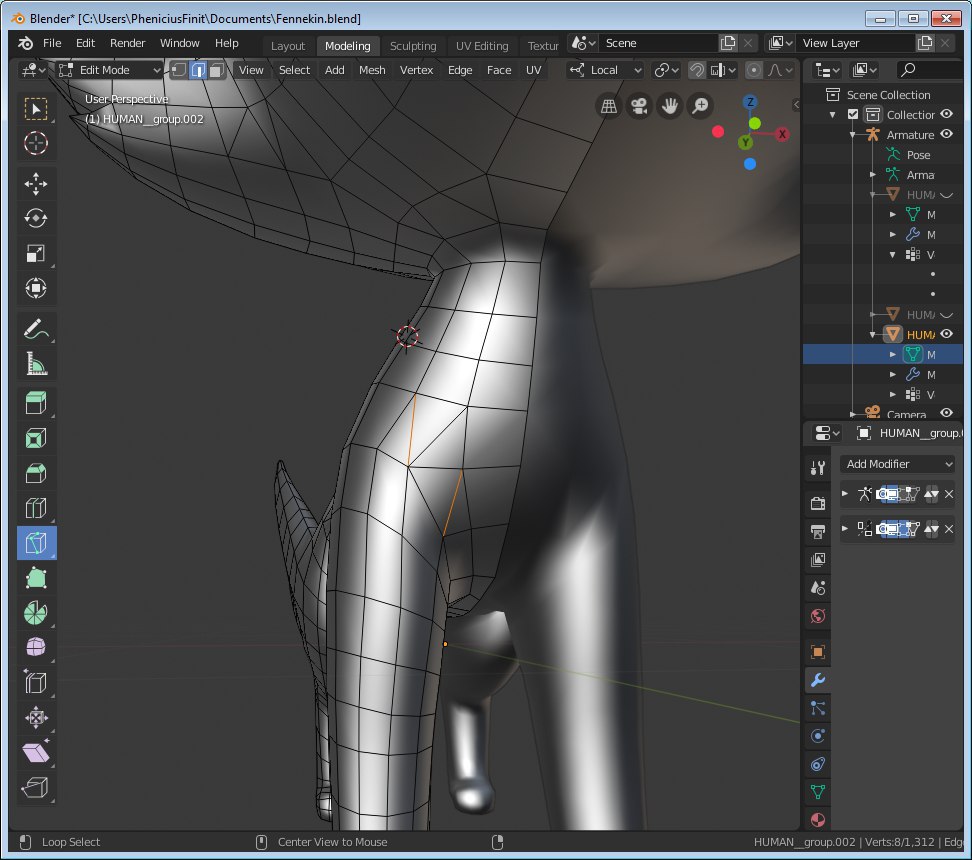Open the pivot point dropdown

tap(666, 70)
